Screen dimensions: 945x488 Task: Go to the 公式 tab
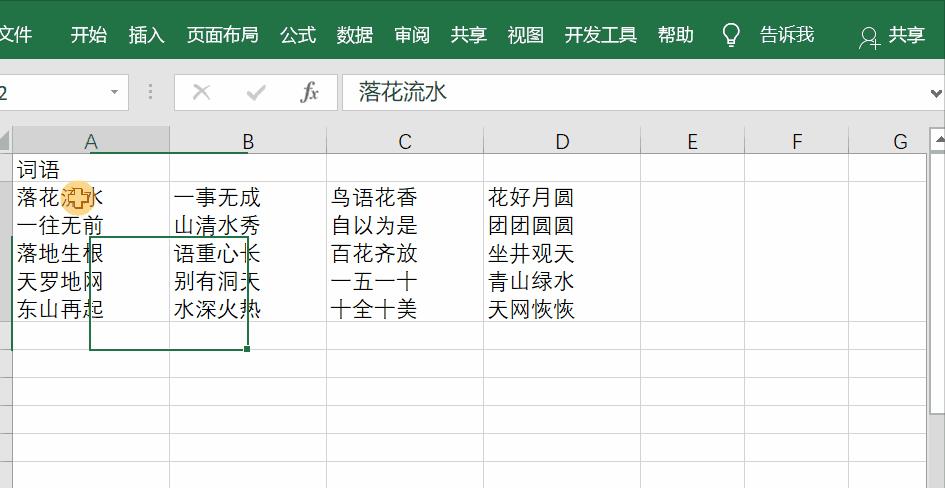click(298, 35)
